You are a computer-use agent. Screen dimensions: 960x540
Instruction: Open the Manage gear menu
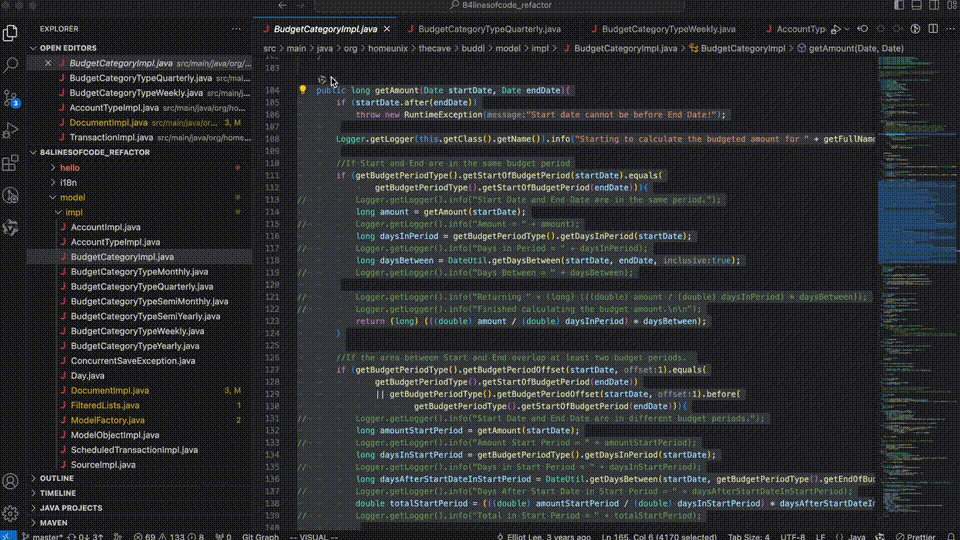11,513
